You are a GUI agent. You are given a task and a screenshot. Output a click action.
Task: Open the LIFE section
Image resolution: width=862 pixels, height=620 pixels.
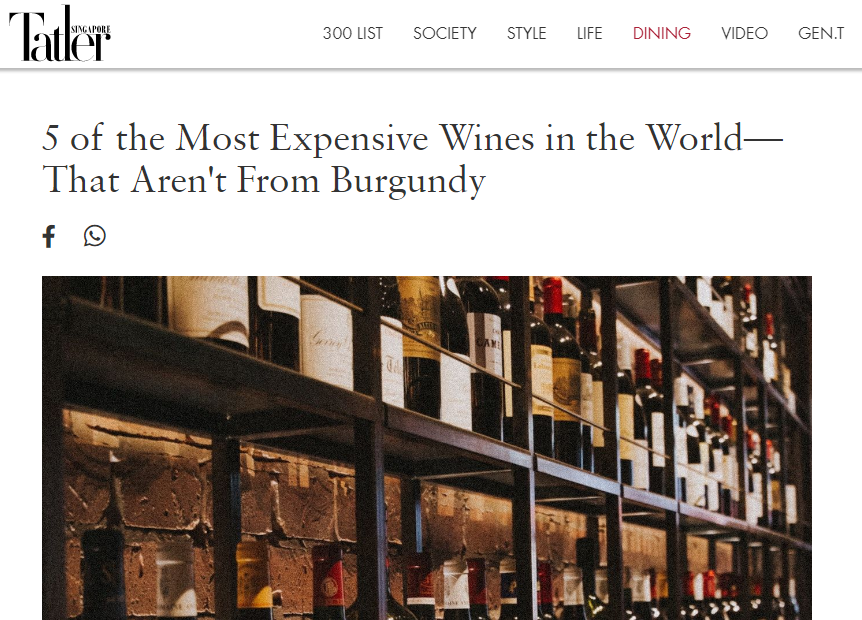tap(589, 34)
